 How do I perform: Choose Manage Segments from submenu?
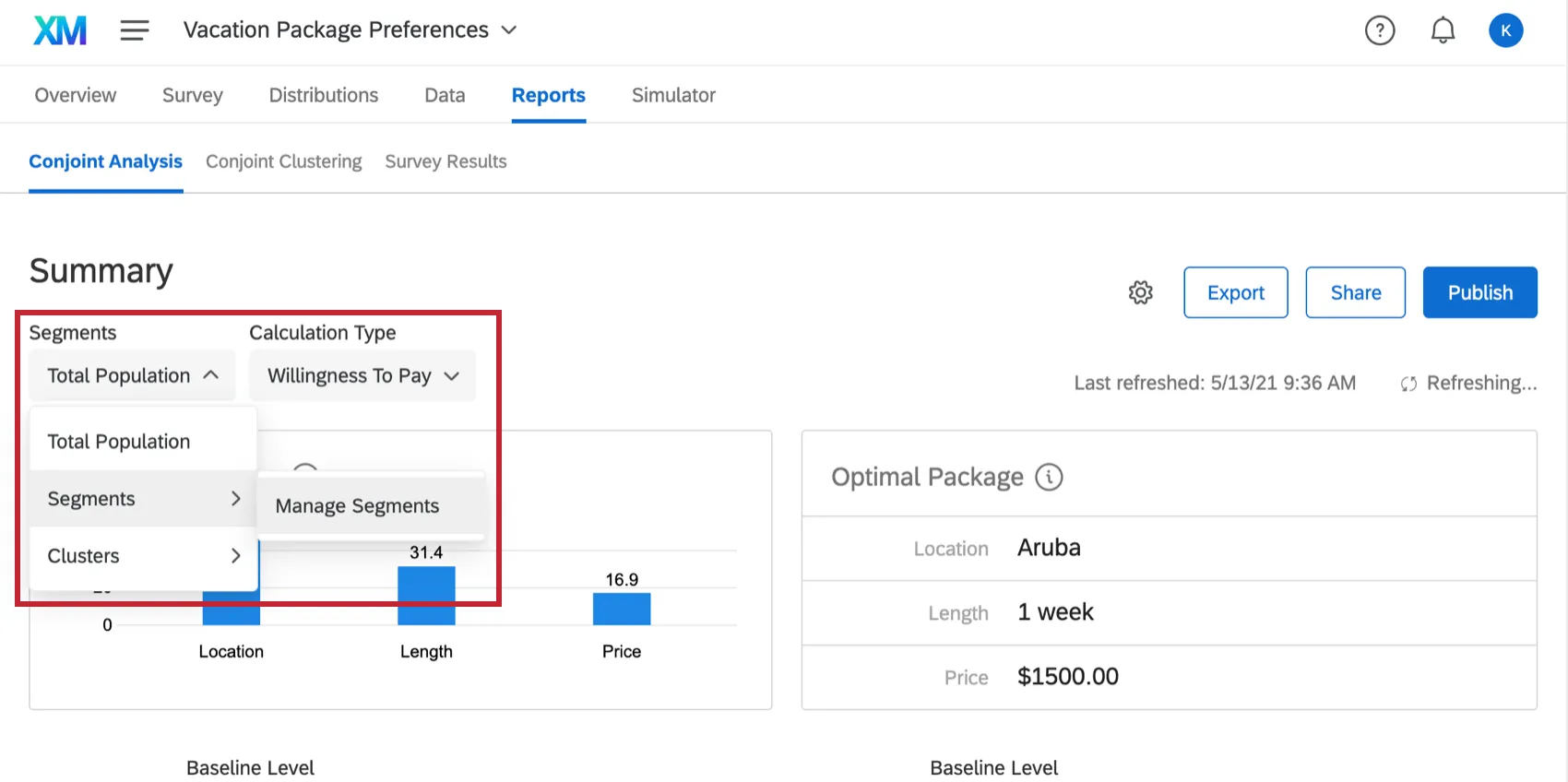[x=357, y=506]
